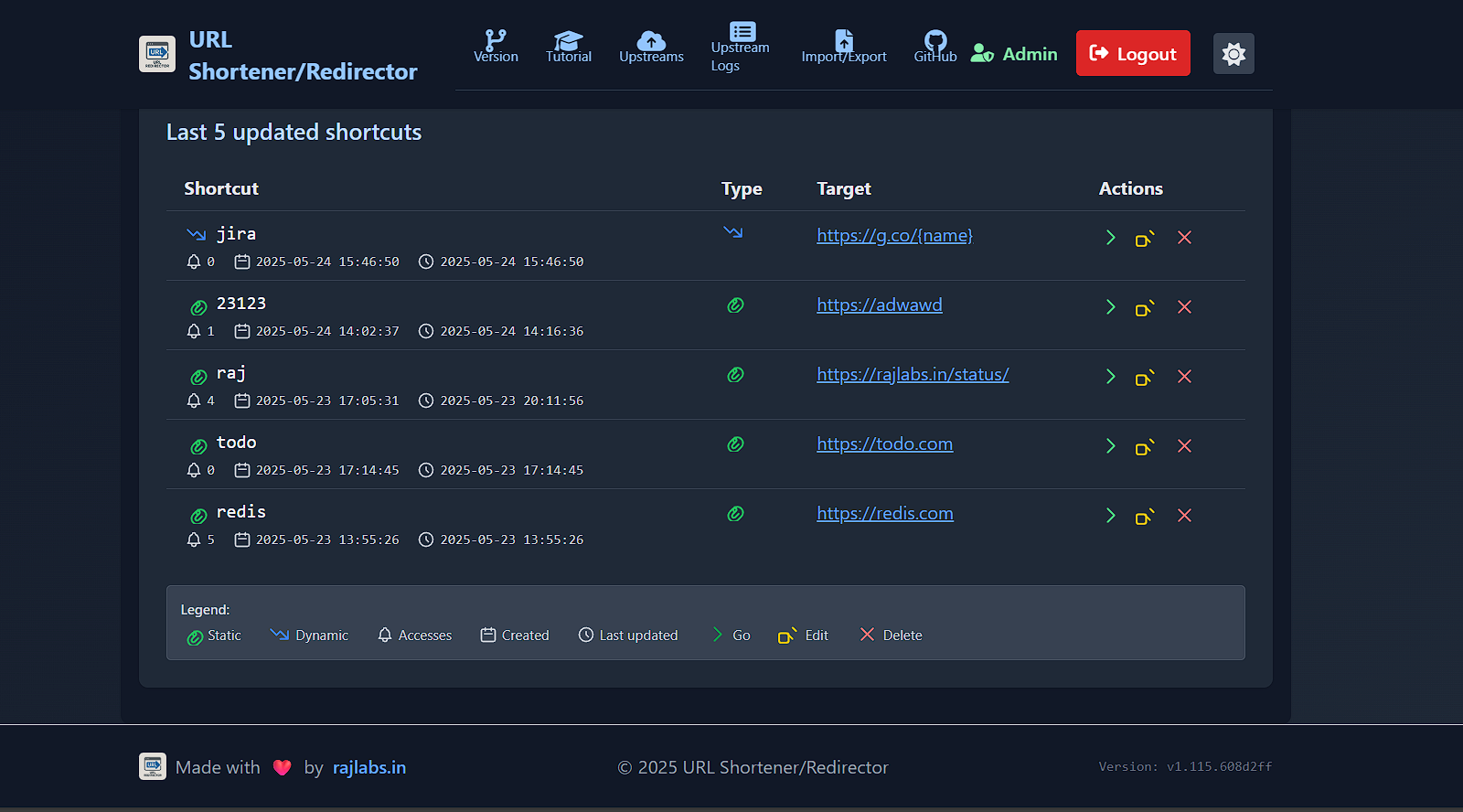
Task: Click the red Logout button
Action: click(1133, 53)
